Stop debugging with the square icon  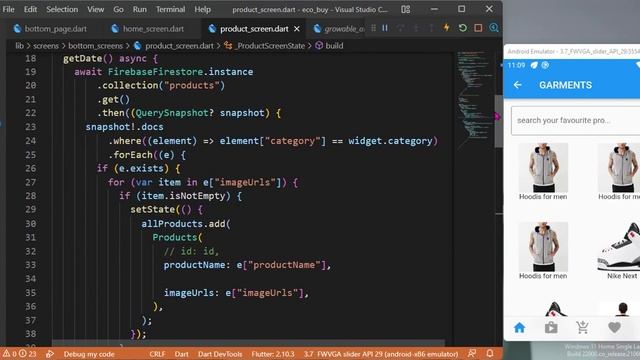pos(478,28)
